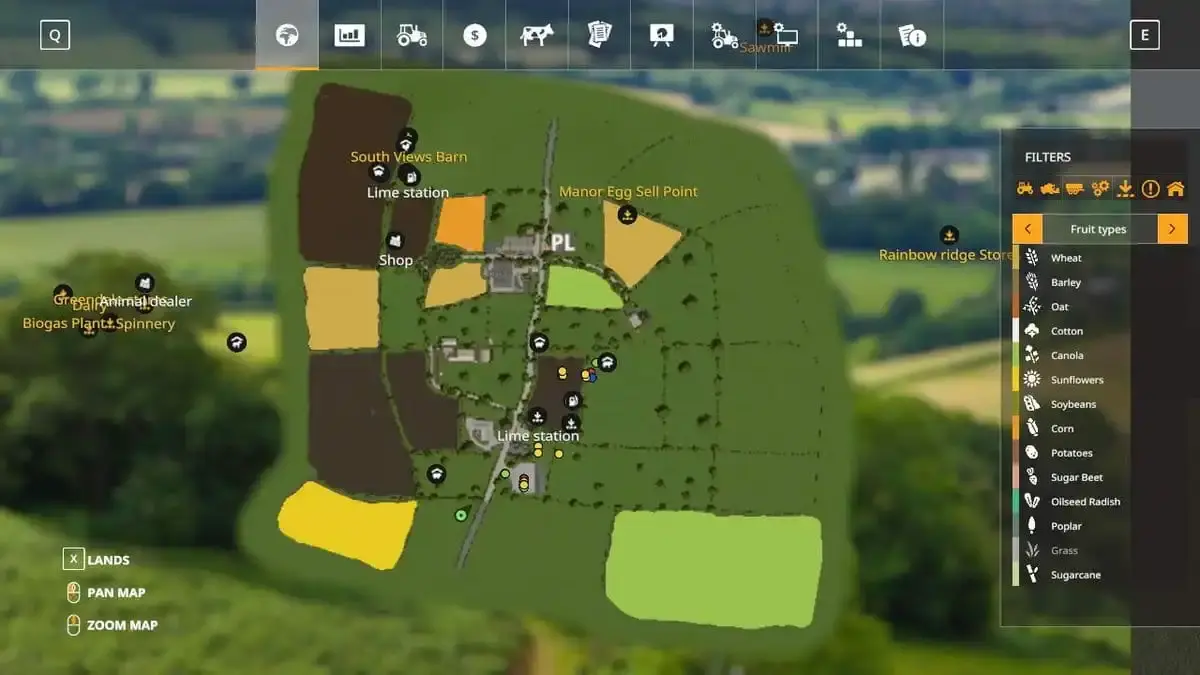The image size is (1200, 675).
Task: Switch to the Animals tab with cow icon
Action: pyautogui.click(x=537, y=35)
